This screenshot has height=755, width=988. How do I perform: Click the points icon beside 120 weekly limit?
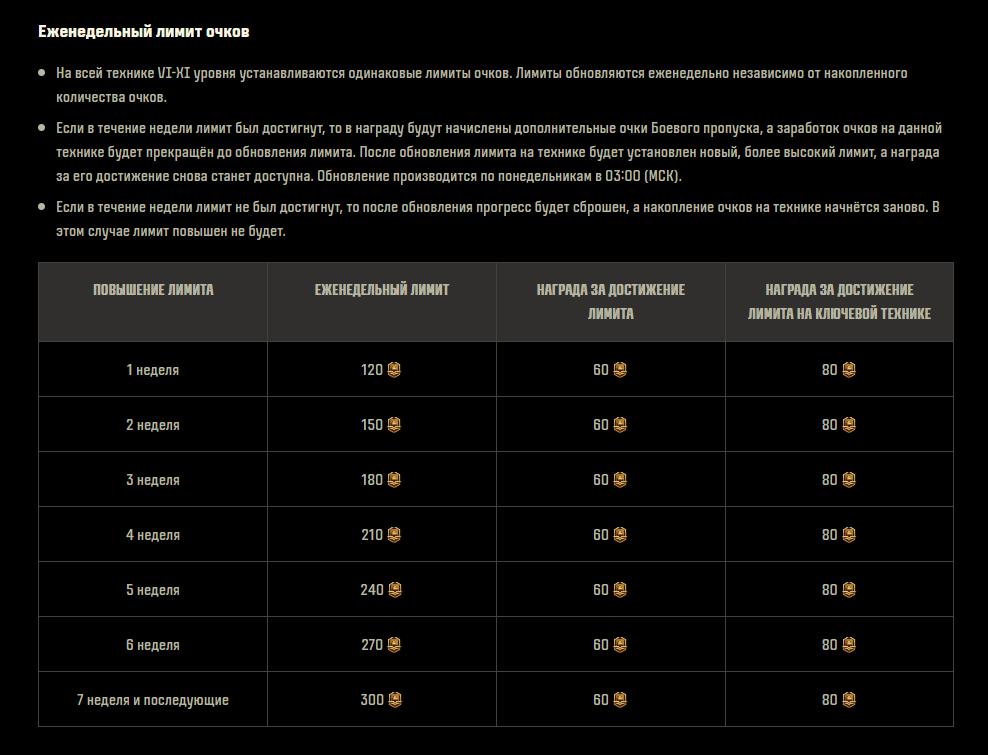394,370
